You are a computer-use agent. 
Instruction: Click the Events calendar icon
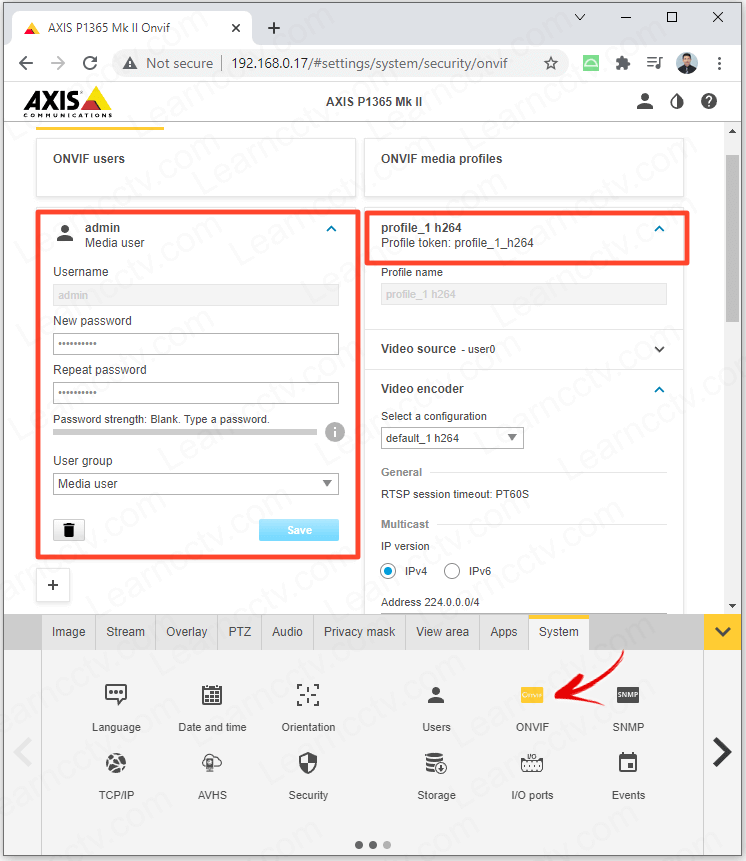[x=628, y=764]
